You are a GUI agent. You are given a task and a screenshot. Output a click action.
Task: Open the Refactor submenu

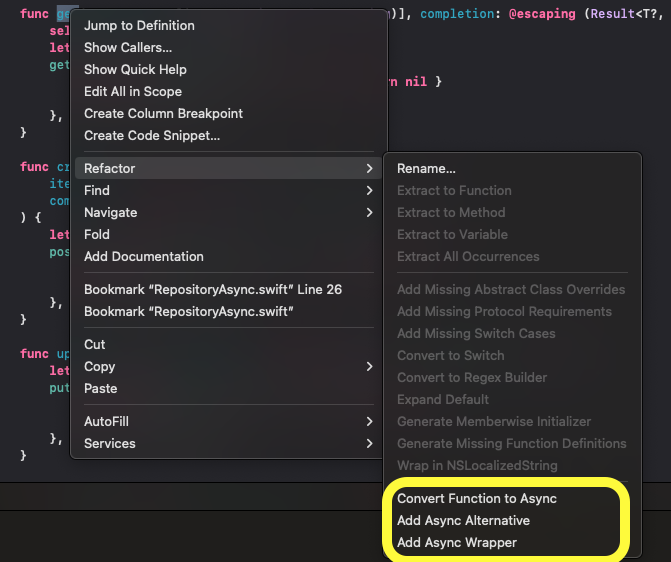coord(229,168)
